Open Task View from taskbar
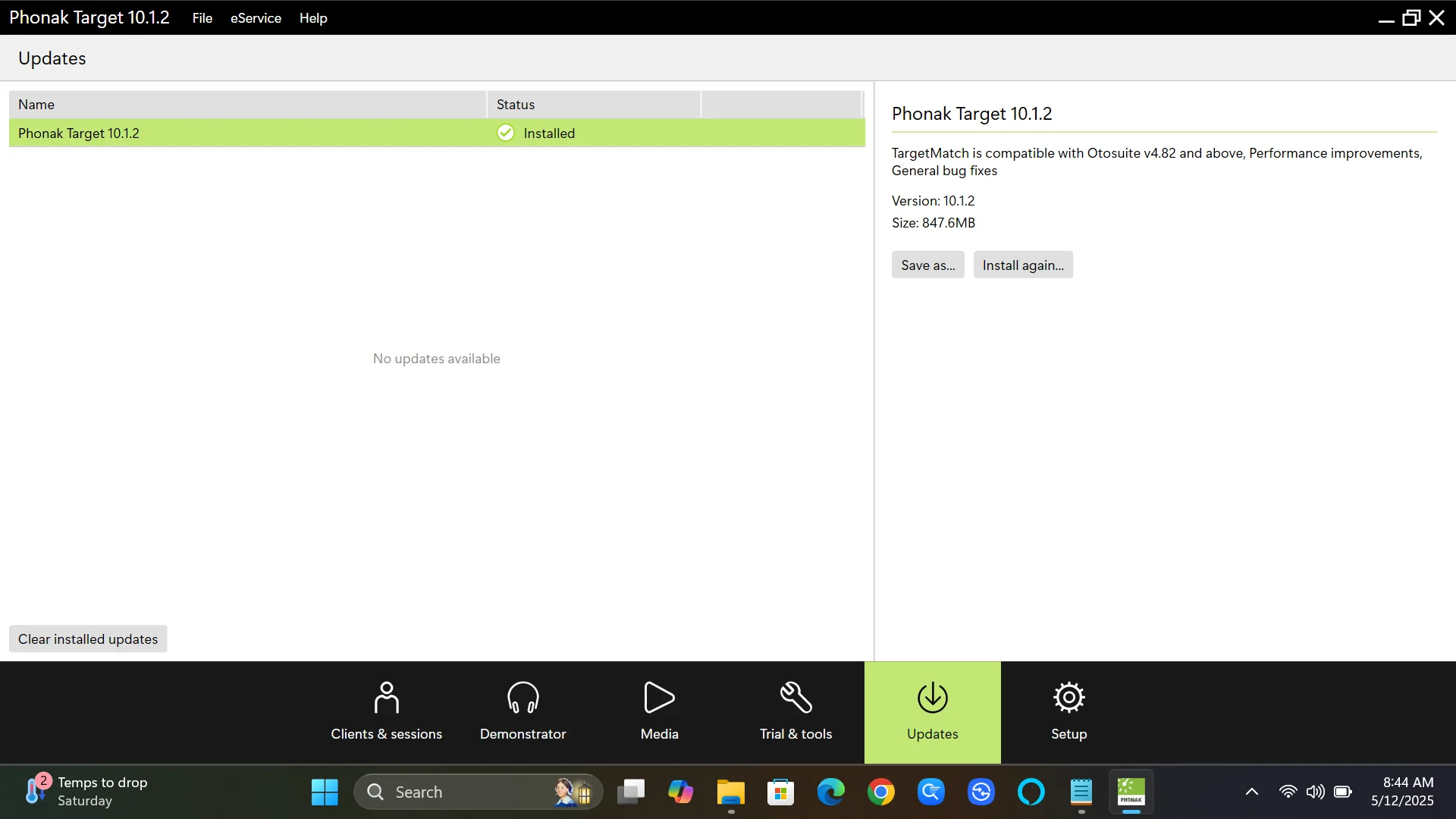Viewport: 1456px width, 819px height. [x=630, y=792]
